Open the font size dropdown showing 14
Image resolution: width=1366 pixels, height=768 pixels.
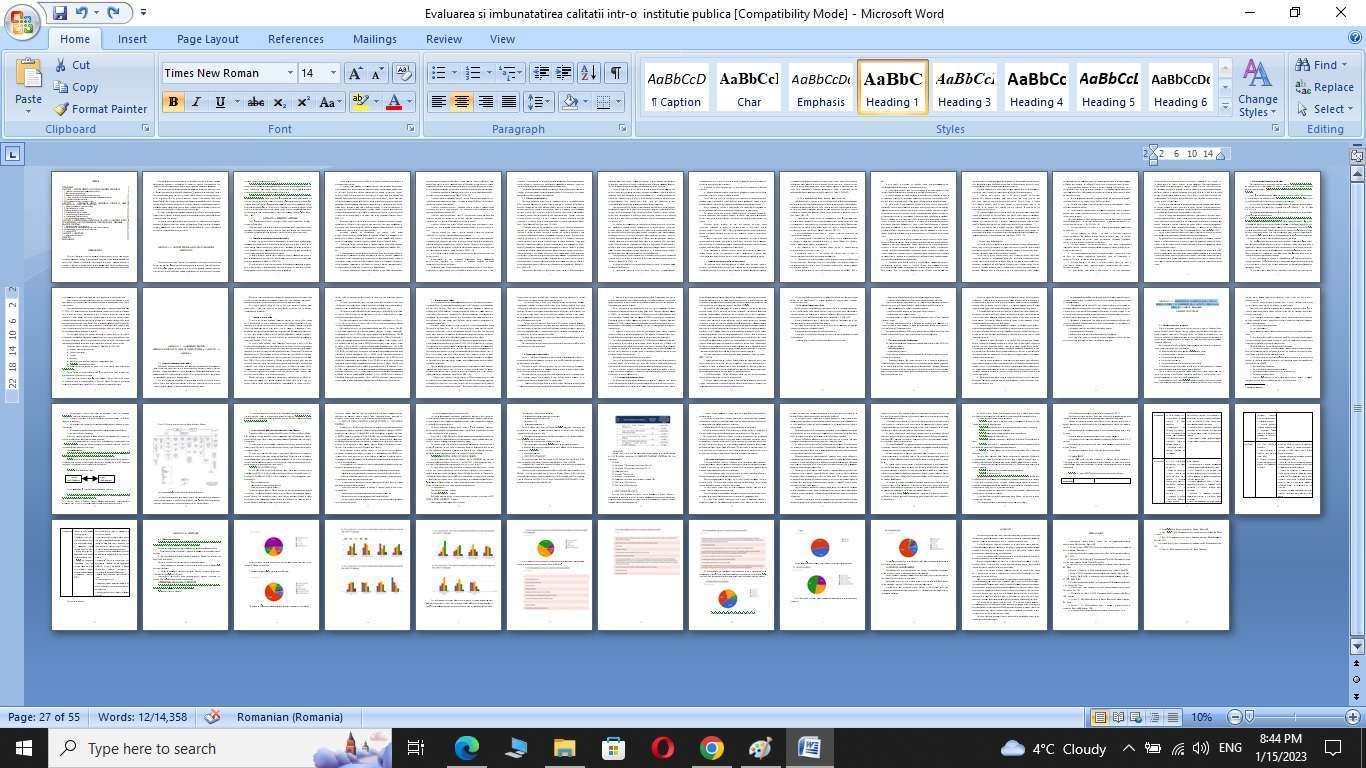(333, 73)
